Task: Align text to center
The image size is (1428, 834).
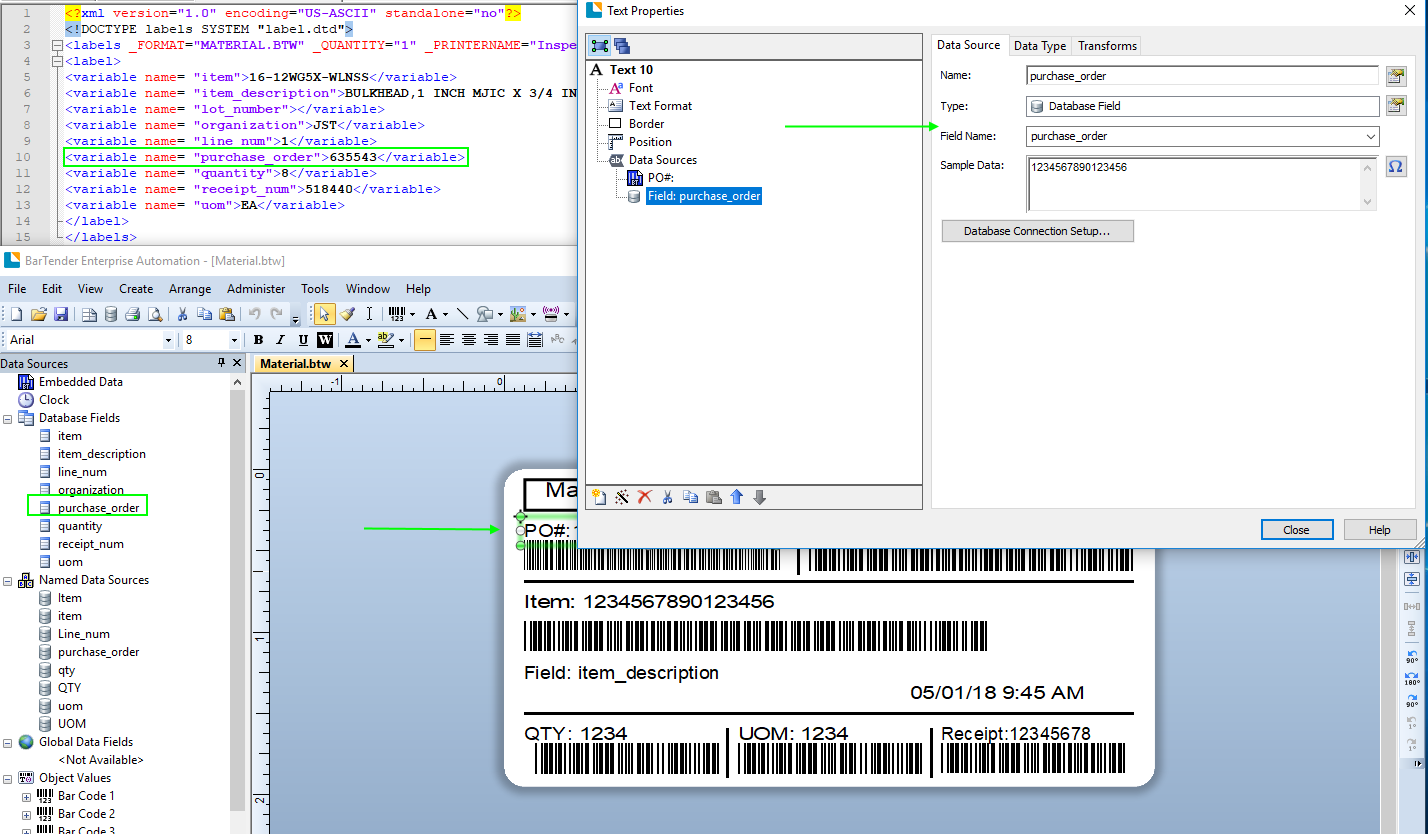Action: [469, 340]
